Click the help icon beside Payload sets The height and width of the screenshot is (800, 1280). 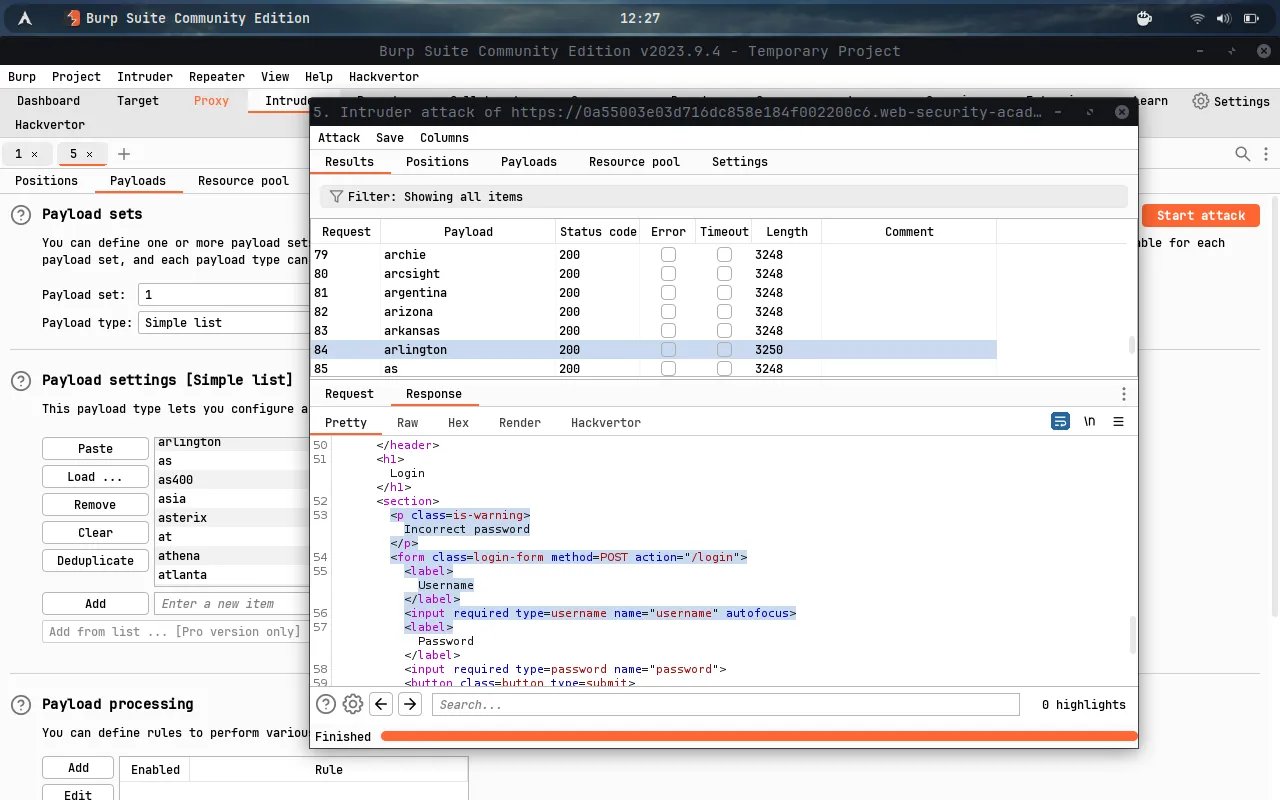tap(21, 215)
